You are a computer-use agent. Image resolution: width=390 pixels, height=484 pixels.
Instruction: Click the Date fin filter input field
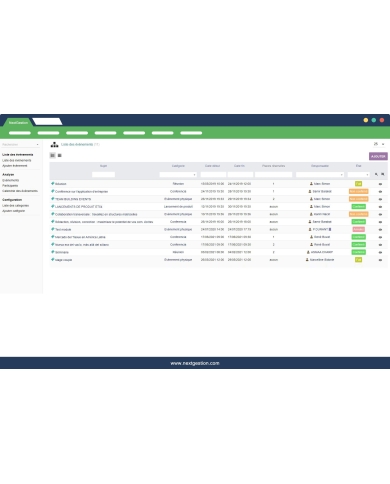[240, 174]
